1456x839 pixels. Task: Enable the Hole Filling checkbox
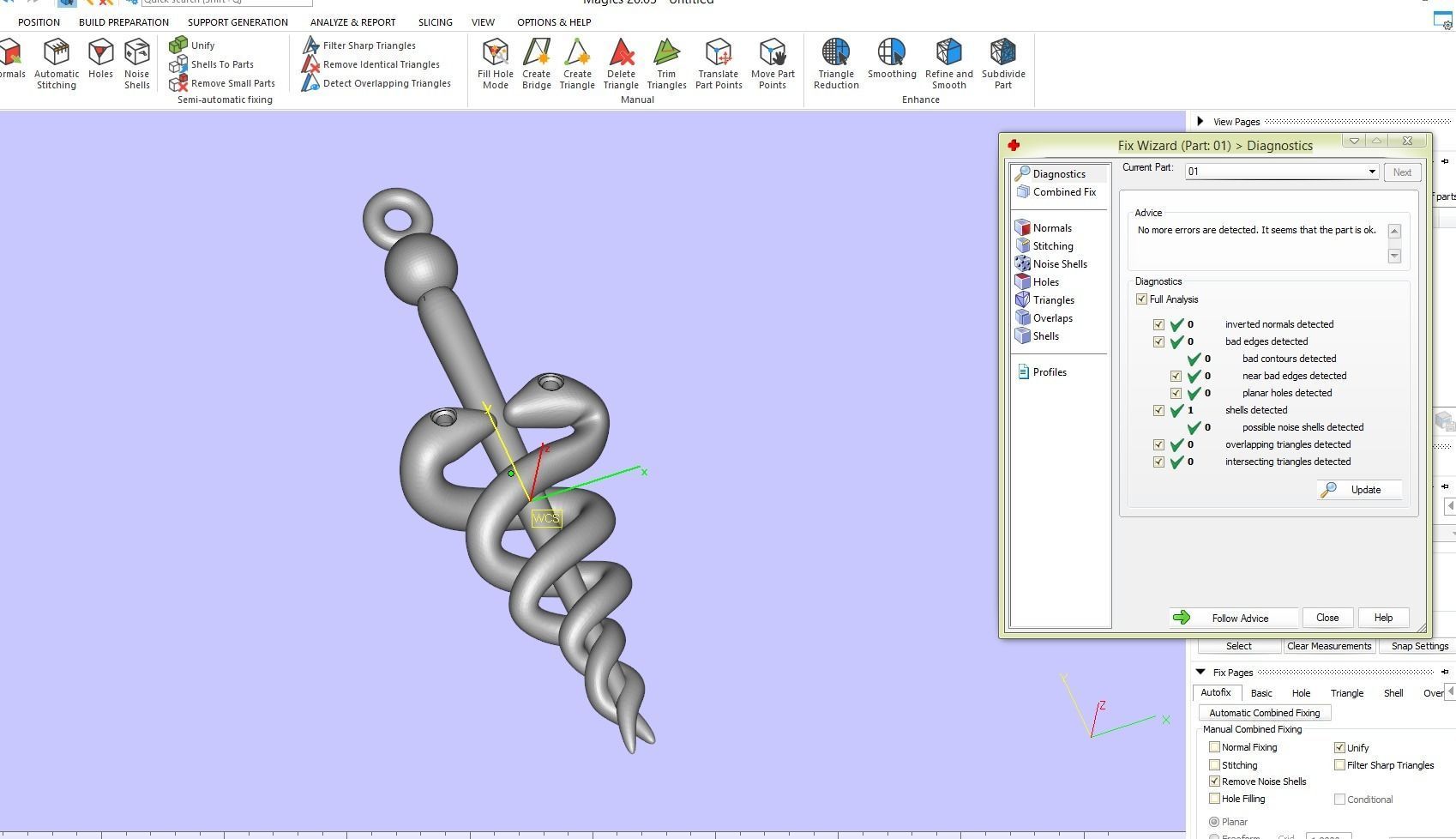(1214, 799)
